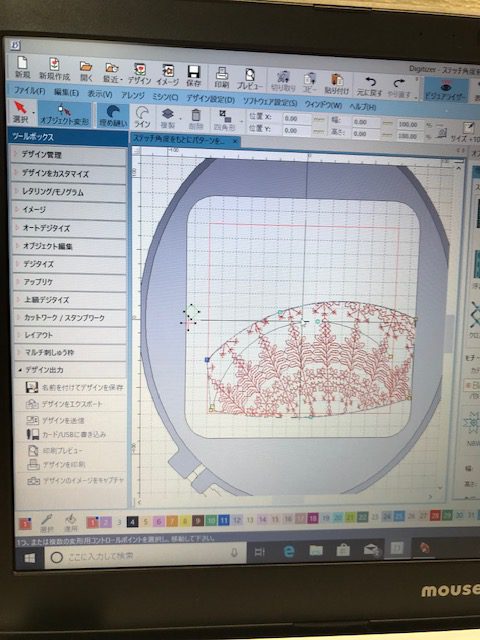Click カード/USBに書き込み
Viewport: 480px width, 640px height.
[67, 434]
